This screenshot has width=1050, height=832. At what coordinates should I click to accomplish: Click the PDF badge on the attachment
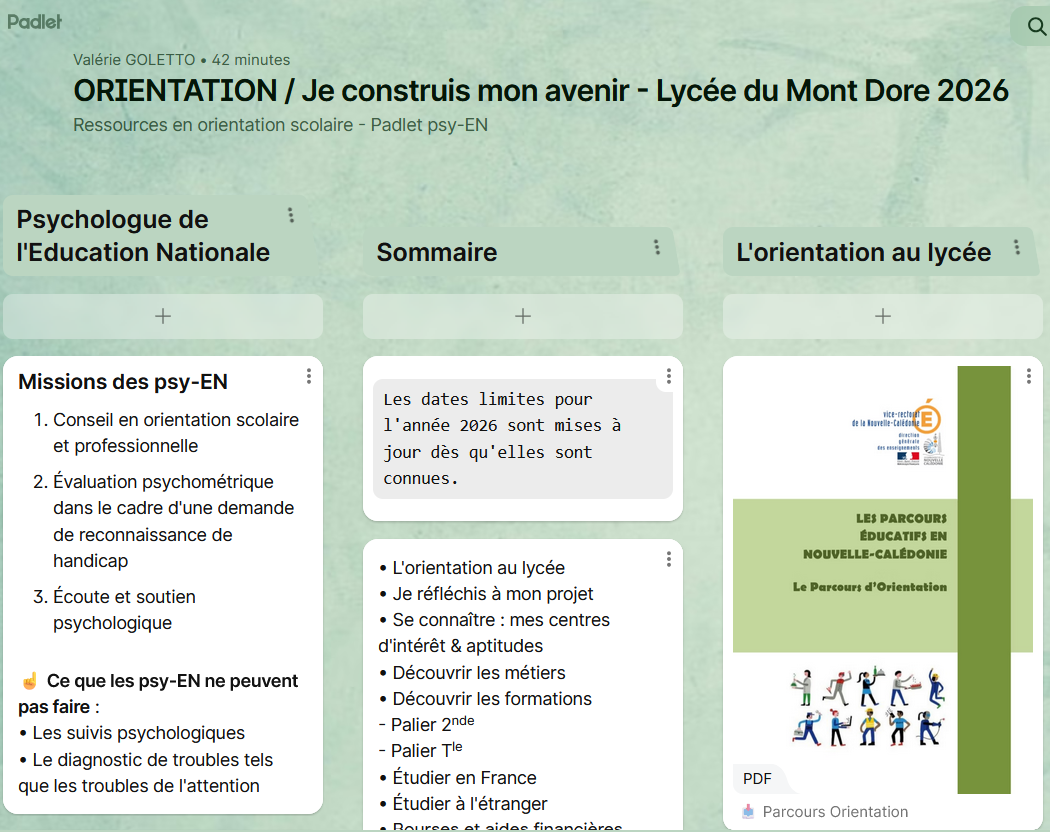758,778
